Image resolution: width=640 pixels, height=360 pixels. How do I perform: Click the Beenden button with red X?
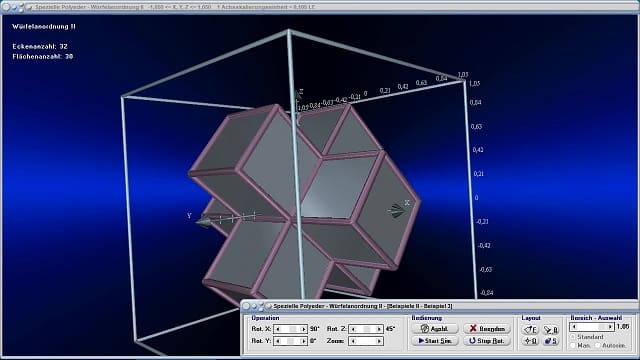coord(487,329)
